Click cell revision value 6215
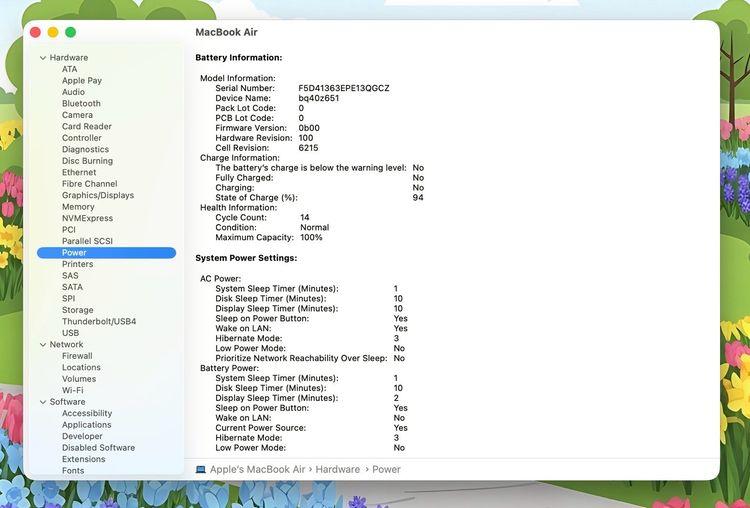The height and width of the screenshot is (508, 750). tap(309, 148)
